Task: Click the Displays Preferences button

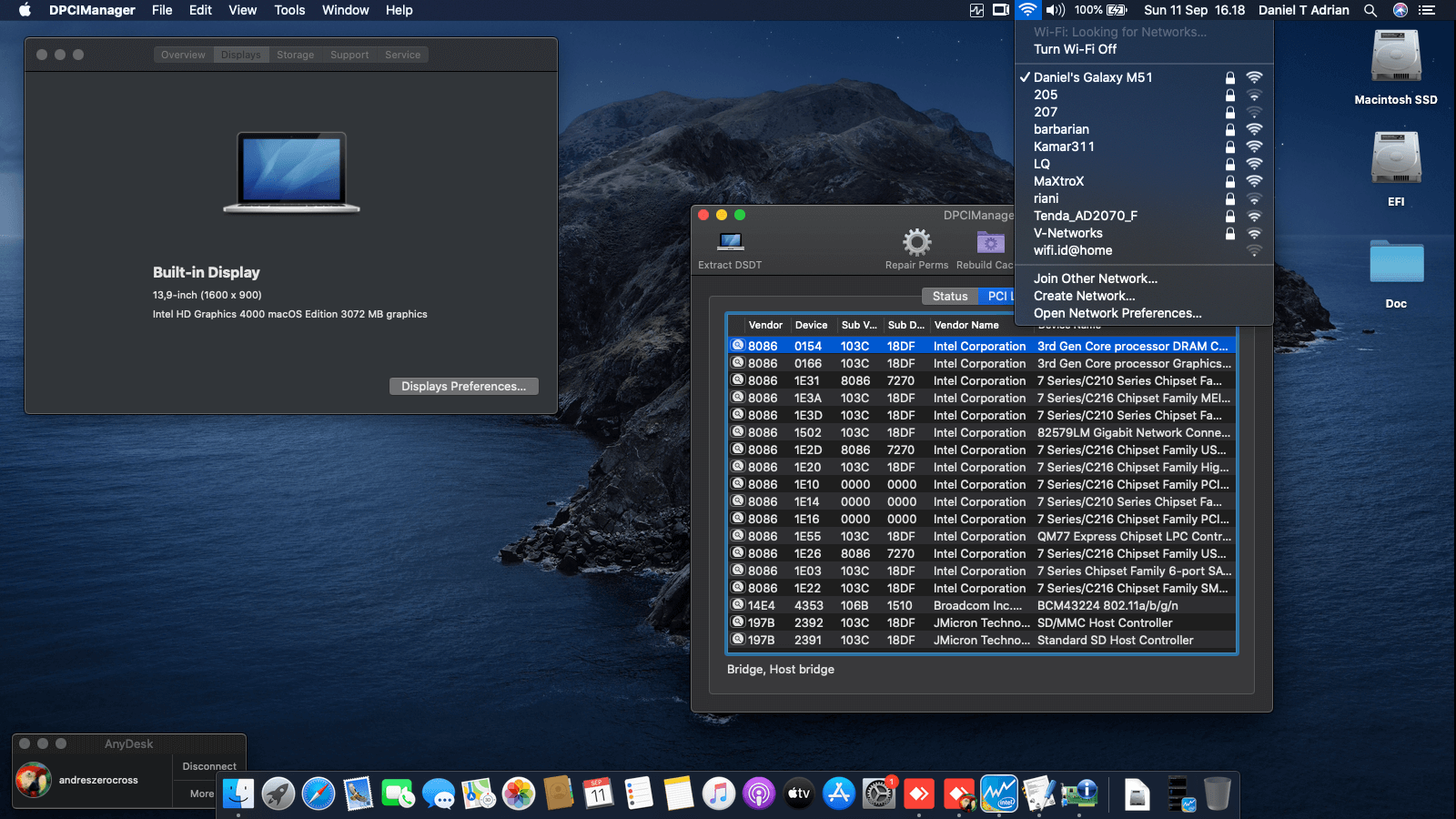Action: [463, 386]
